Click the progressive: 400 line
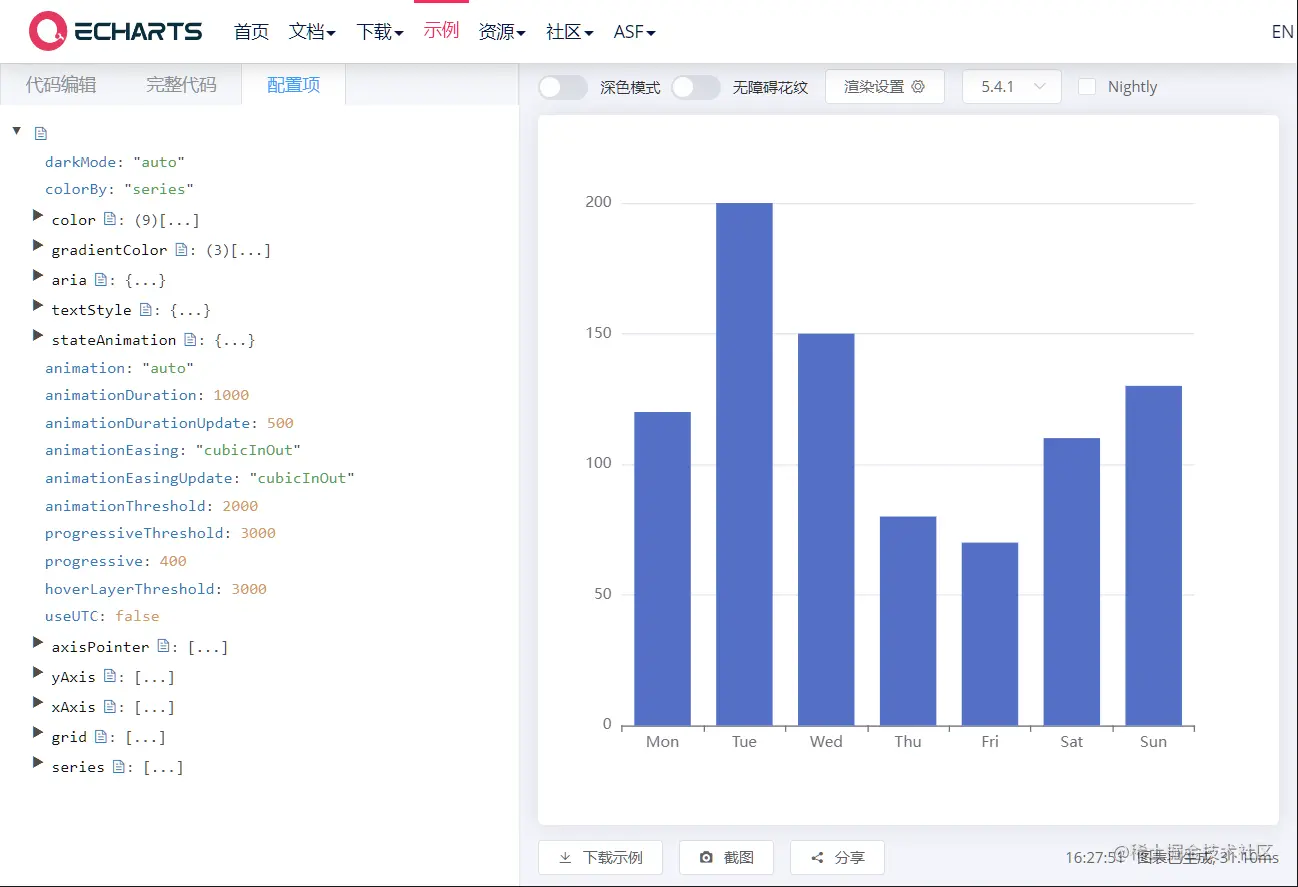Viewport: 1298px width, 887px height. (116, 561)
